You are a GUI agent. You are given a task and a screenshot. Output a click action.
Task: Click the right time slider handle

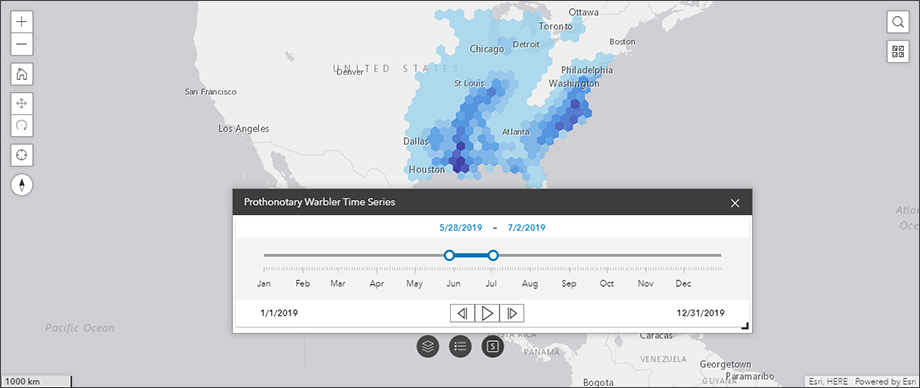(x=493, y=255)
